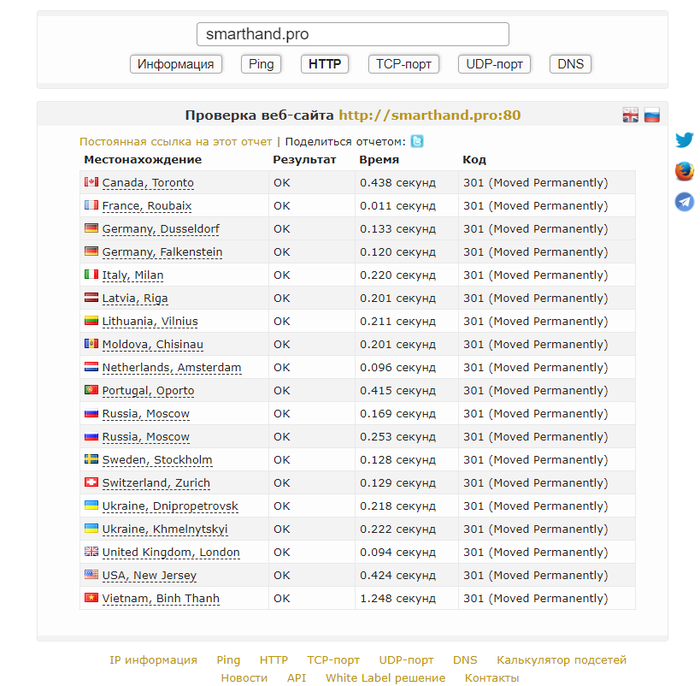Viewport: 700px width, 686px height.
Task: Open Калькулятор подсетей footer link
Action: 562,660
